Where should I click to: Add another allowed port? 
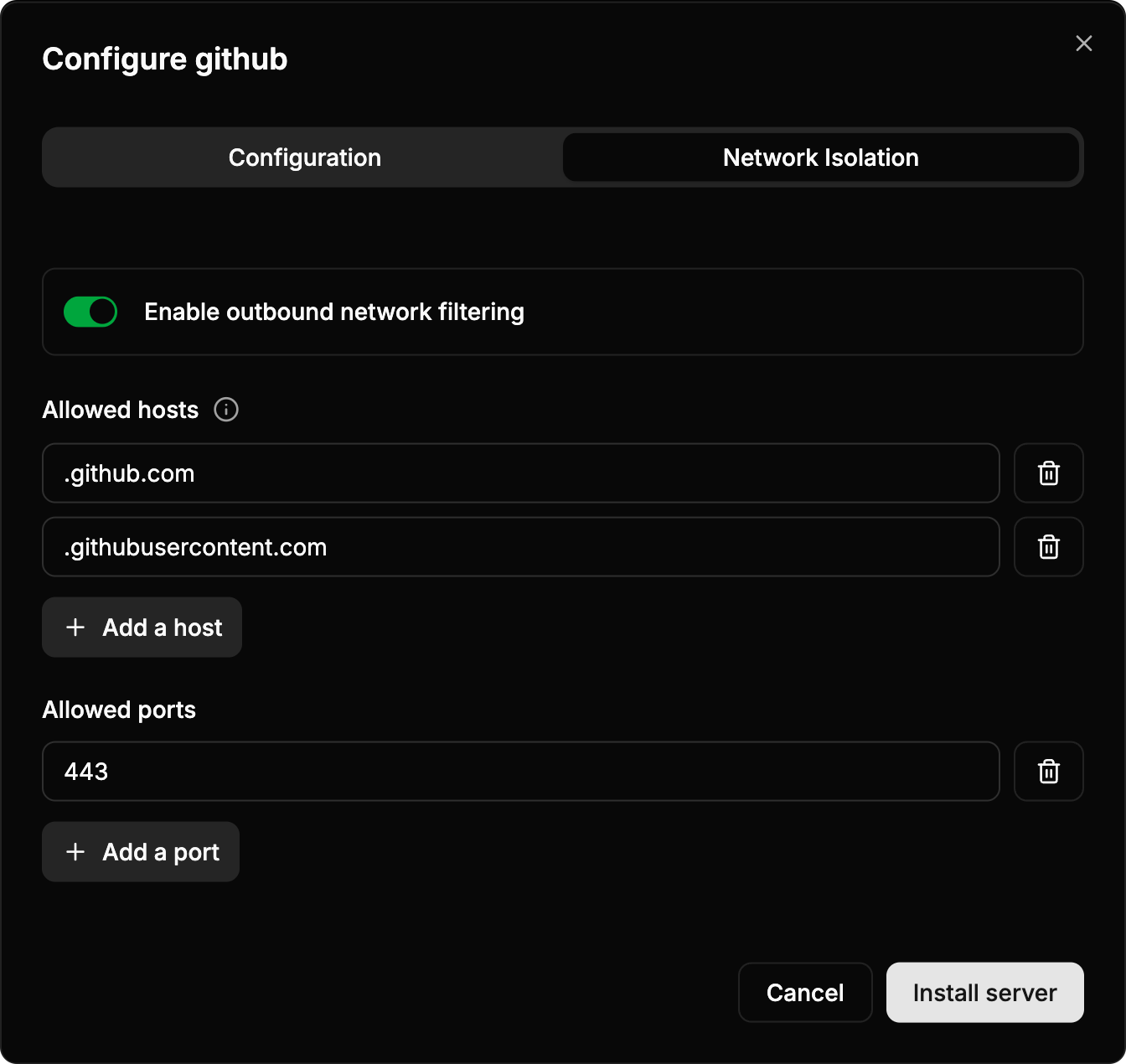[140, 851]
